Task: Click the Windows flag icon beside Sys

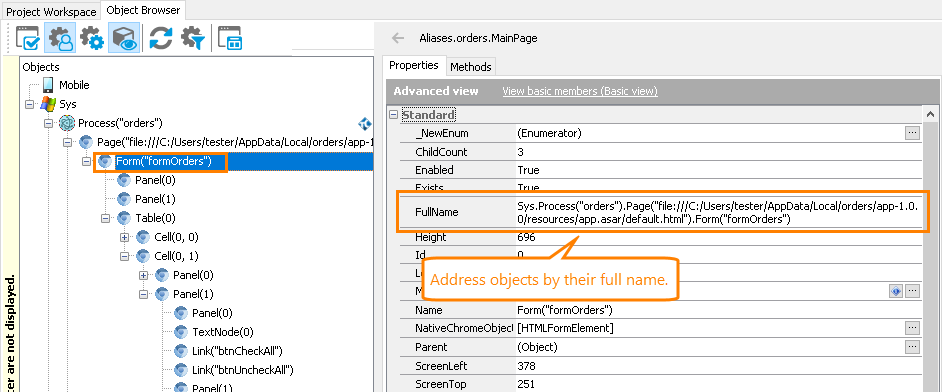Action: pyautogui.click(x=48, y=104)
